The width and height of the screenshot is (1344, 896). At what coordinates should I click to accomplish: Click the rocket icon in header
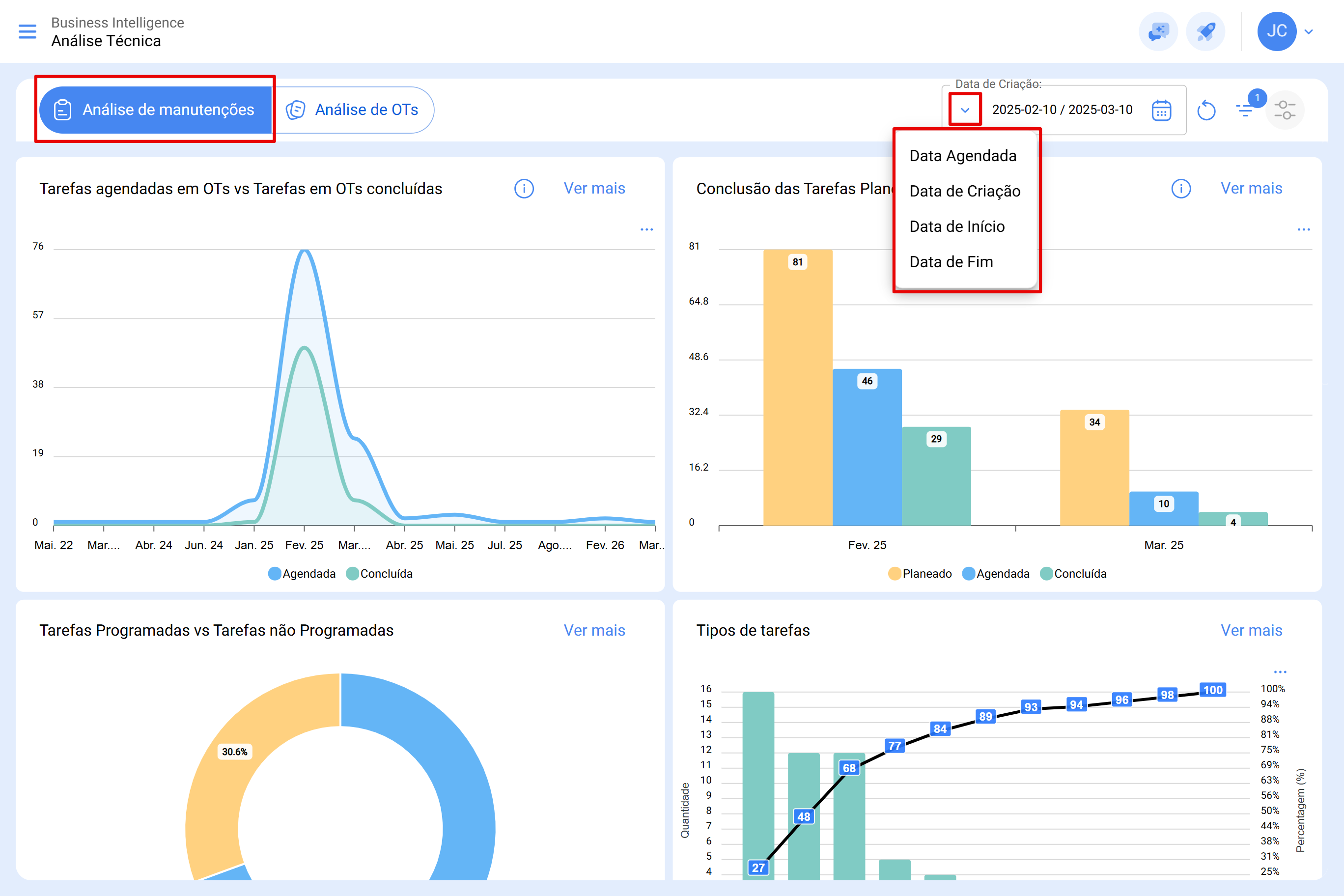pyautogui.click(x=1205, y=31)
